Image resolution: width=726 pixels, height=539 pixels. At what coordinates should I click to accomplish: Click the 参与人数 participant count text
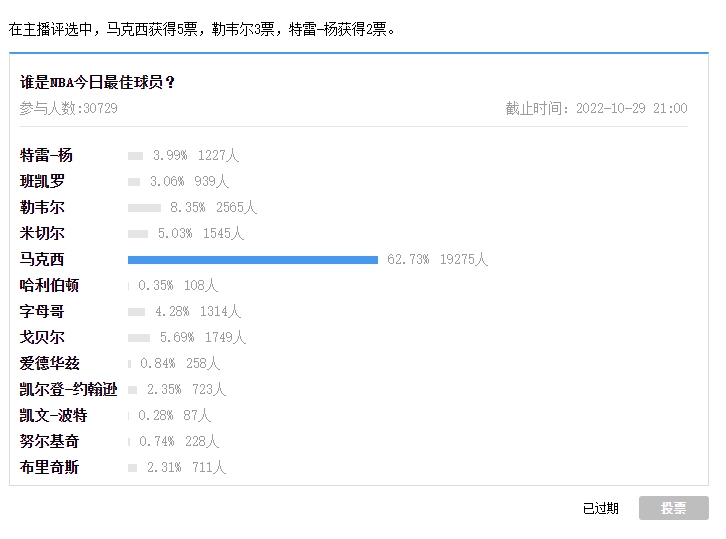(69, 108)
